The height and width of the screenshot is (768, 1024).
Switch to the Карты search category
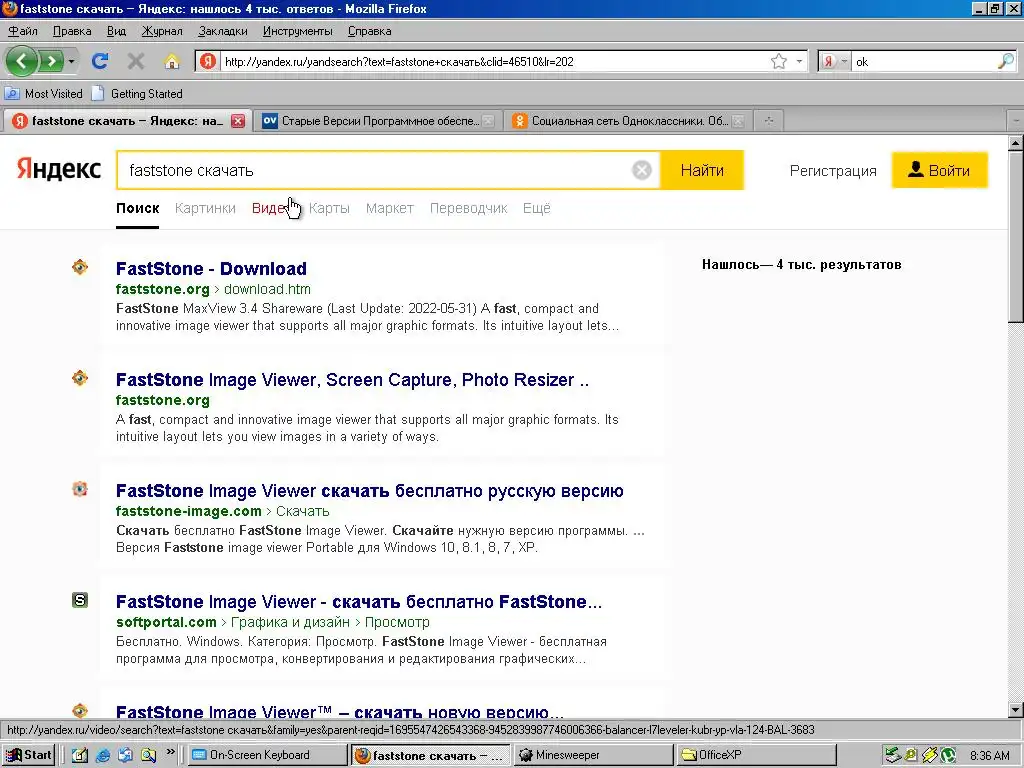click(329, 208)
